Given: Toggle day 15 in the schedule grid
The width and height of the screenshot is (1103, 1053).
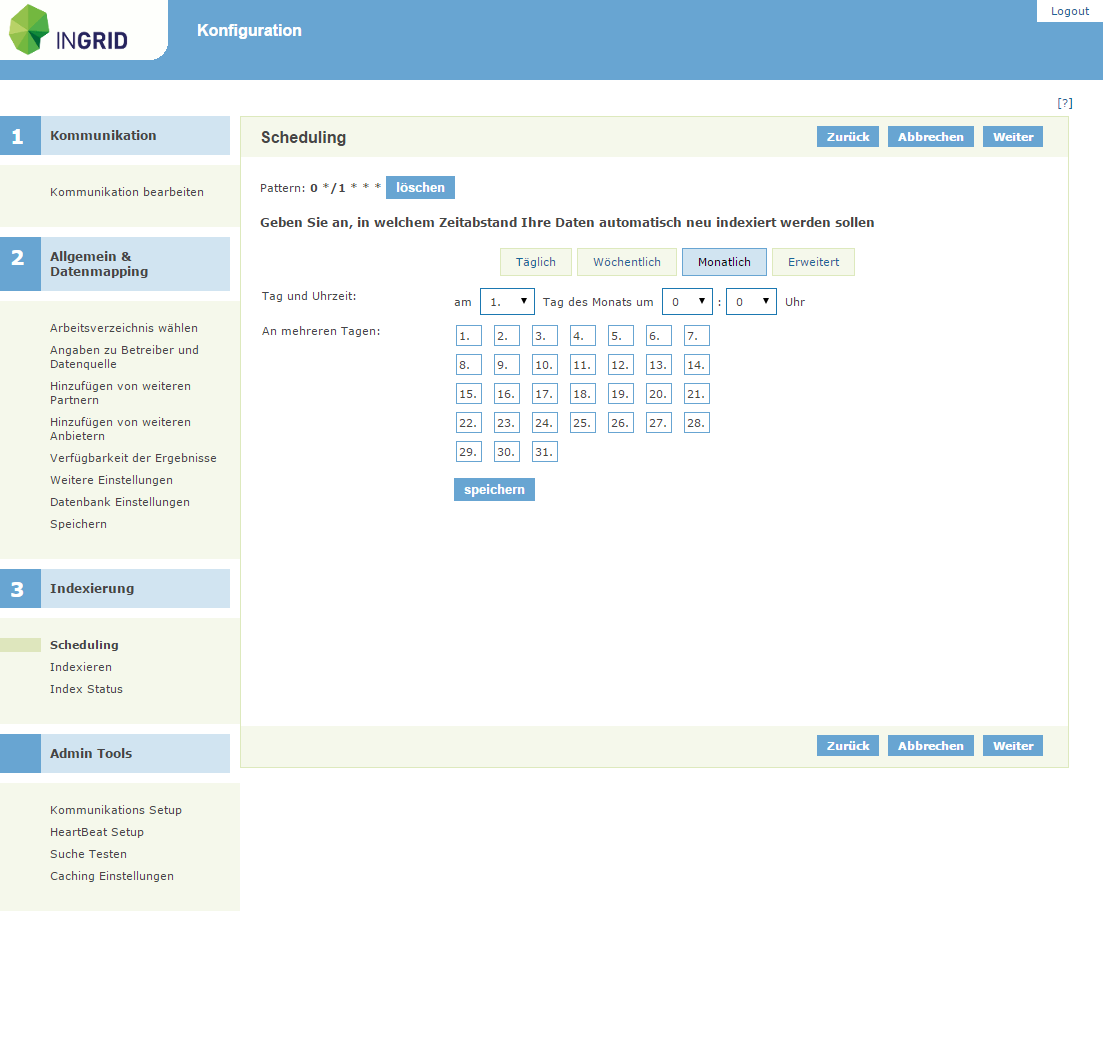Looking at the screenshot, I should pyautogui.click(x=468, y=393).
